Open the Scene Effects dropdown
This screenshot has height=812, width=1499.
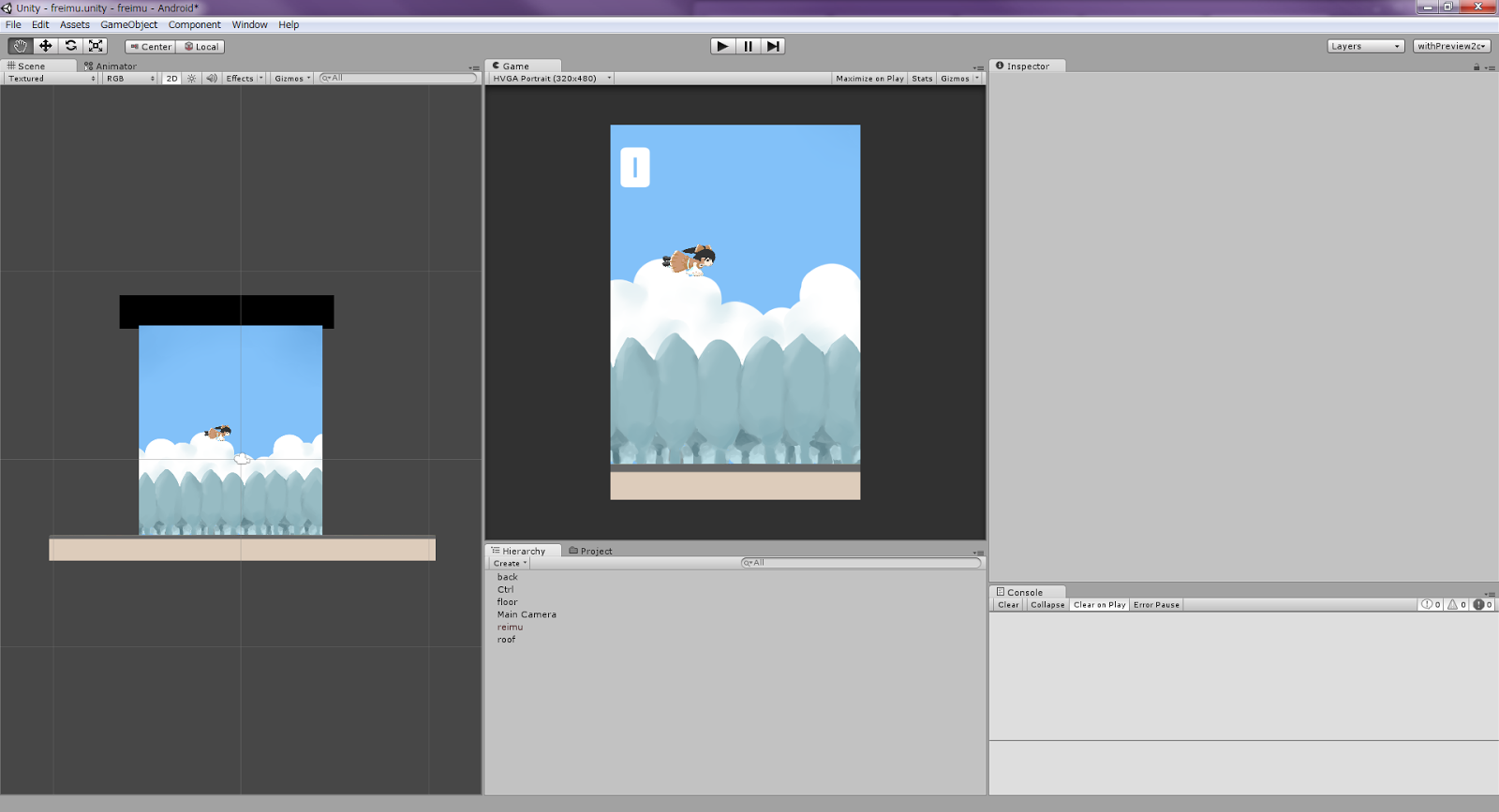tap(245, 79)
